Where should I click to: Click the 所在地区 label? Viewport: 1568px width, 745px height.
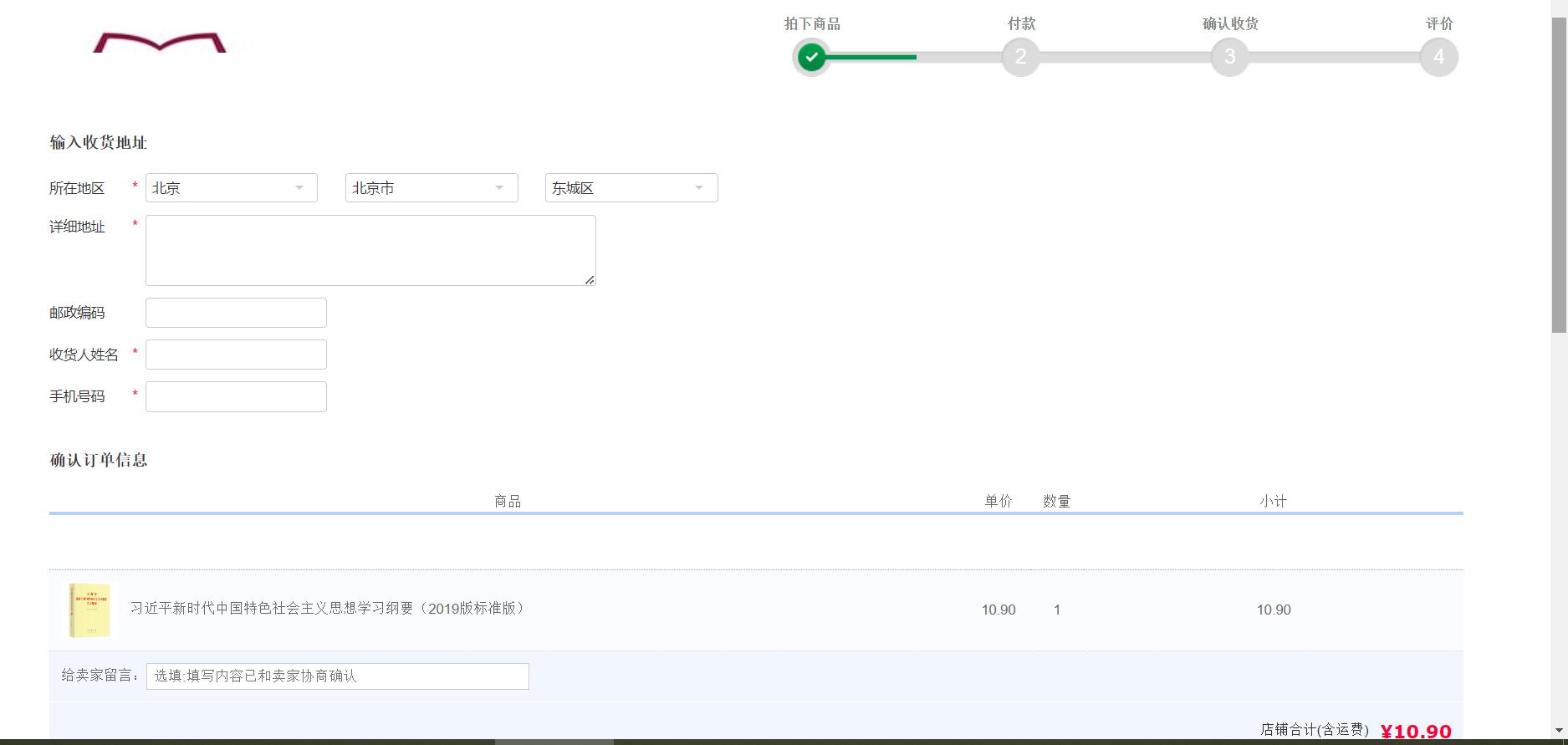77,188
